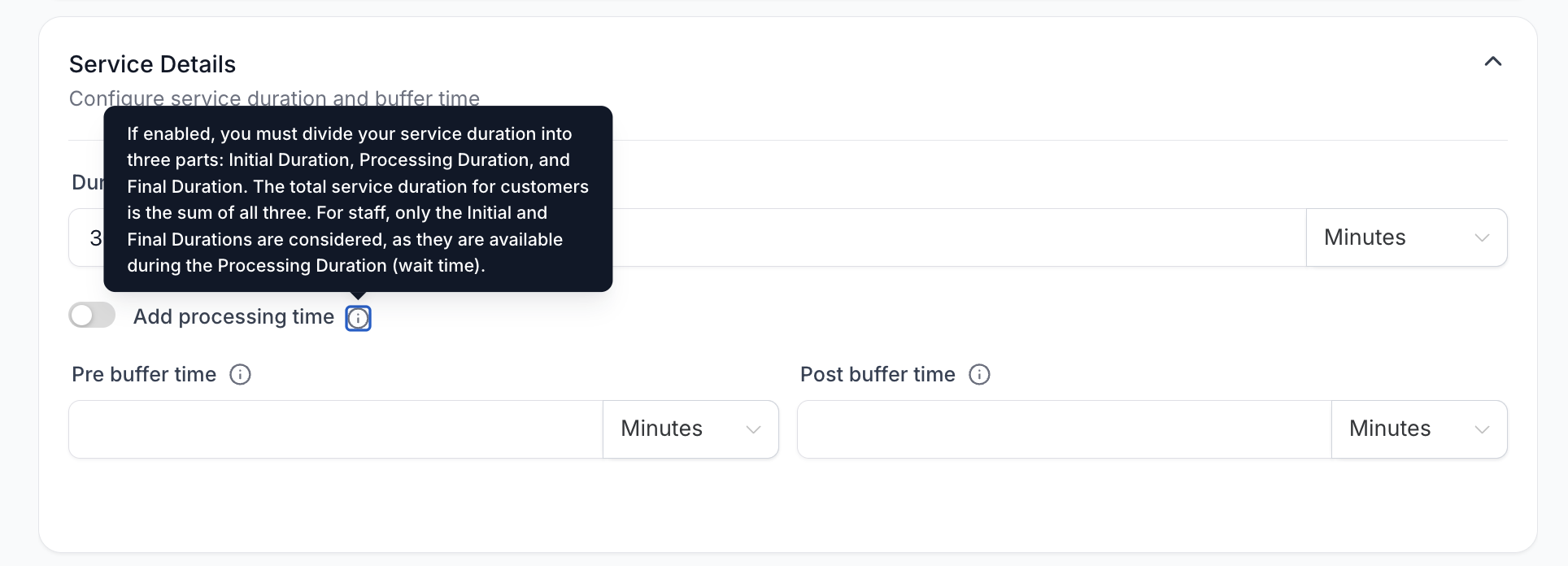1568x566 pixels.
Task: Focus the Pre buffer time input field
Action: (x=336, y=429)
